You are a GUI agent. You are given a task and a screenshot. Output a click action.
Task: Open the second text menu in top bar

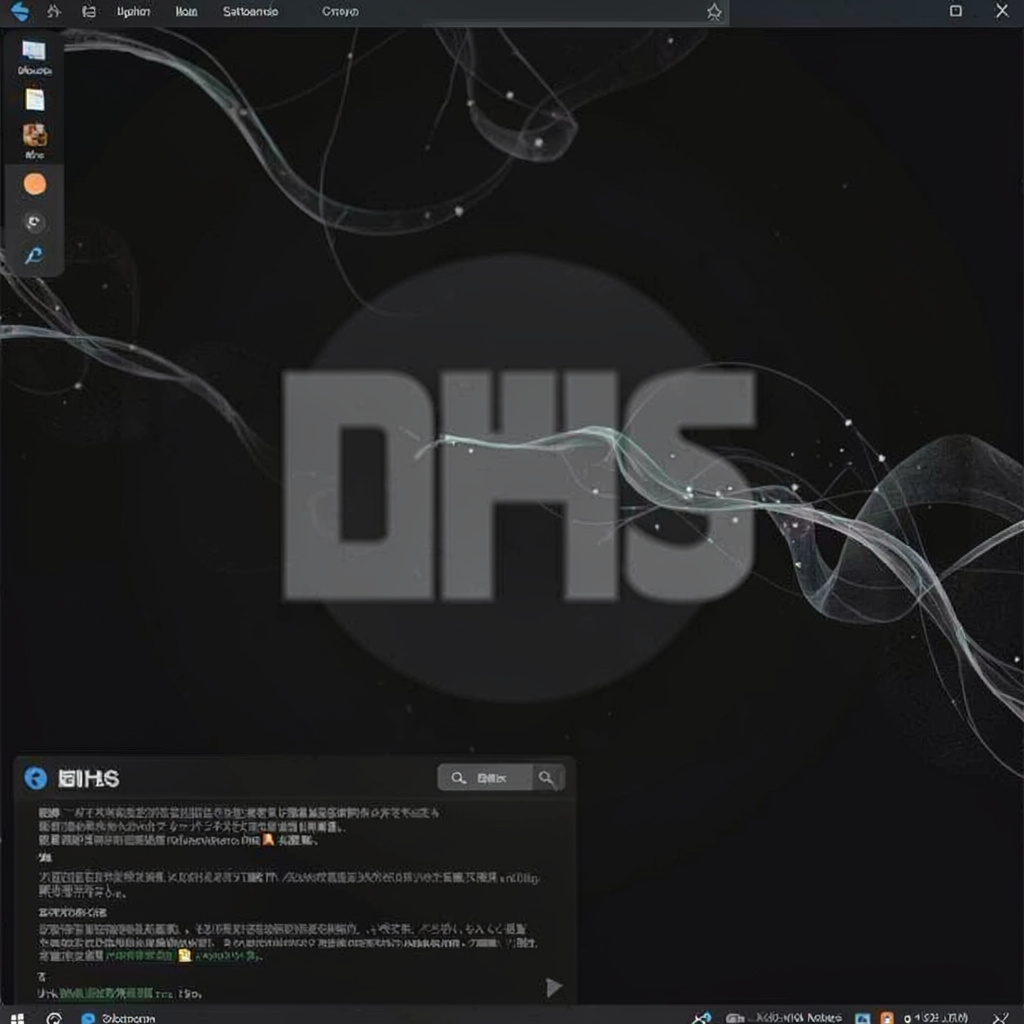(186, 12)
